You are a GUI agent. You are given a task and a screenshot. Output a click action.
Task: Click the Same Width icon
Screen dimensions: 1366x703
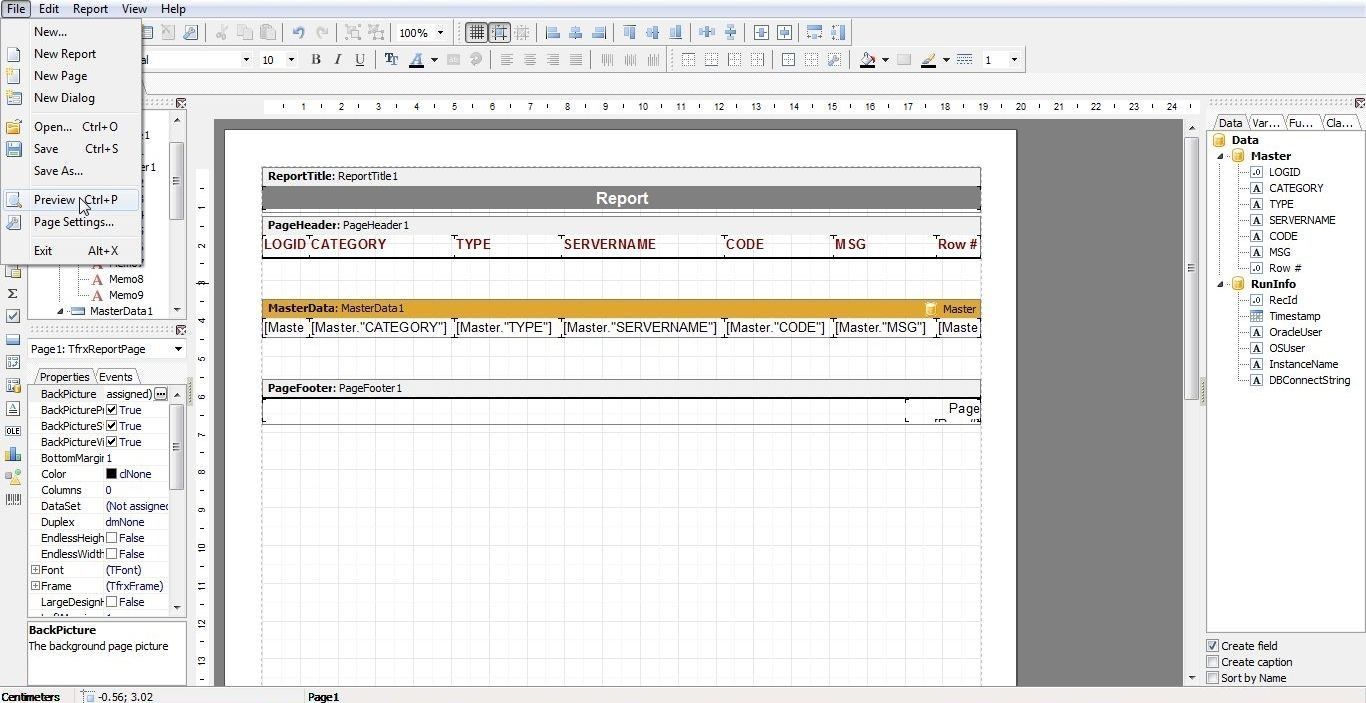pos(815,32)
